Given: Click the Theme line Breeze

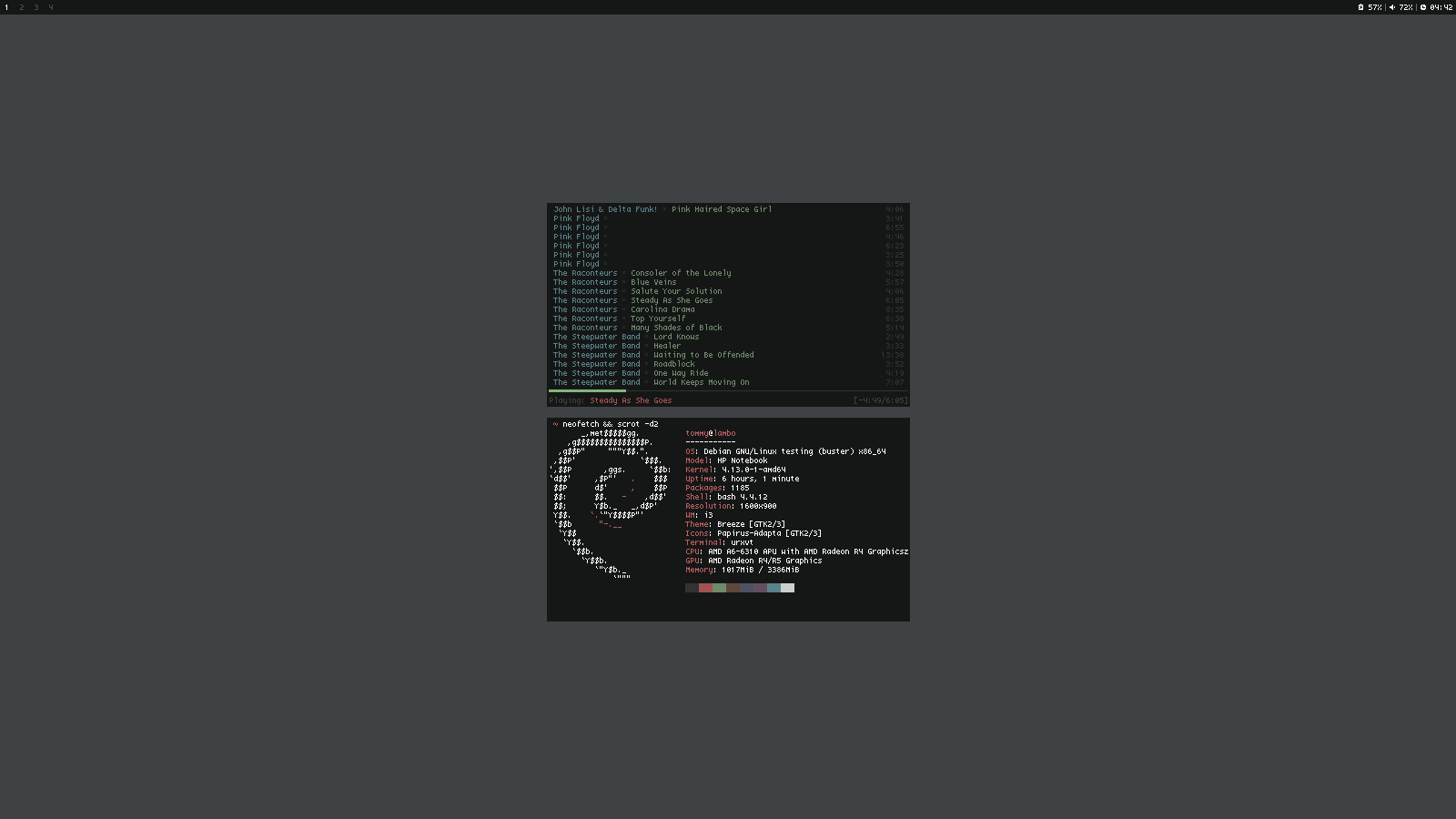Looking at the screenshot, I should coord(735,524).
